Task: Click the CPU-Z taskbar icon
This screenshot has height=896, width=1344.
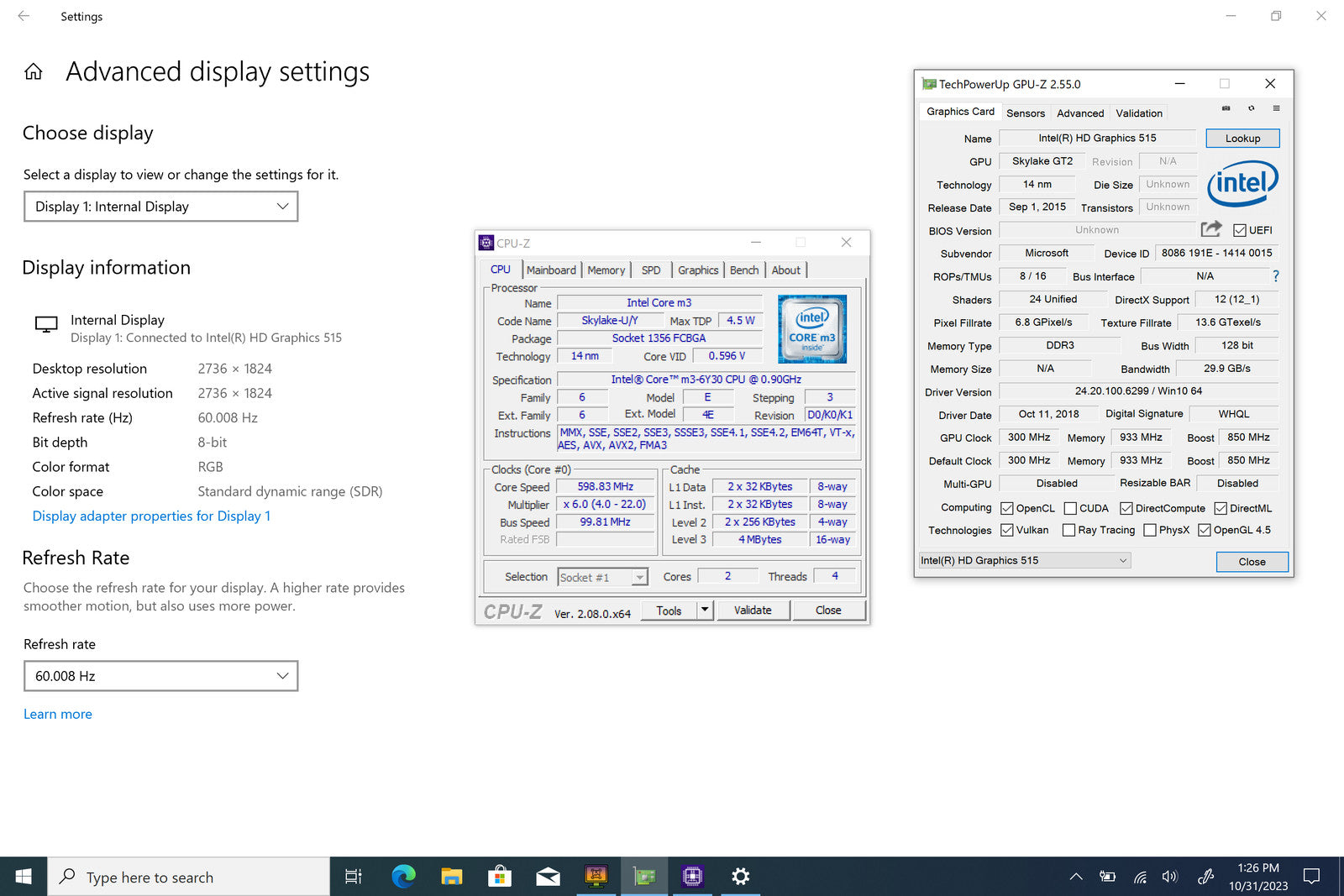Action: click(692, 877)
